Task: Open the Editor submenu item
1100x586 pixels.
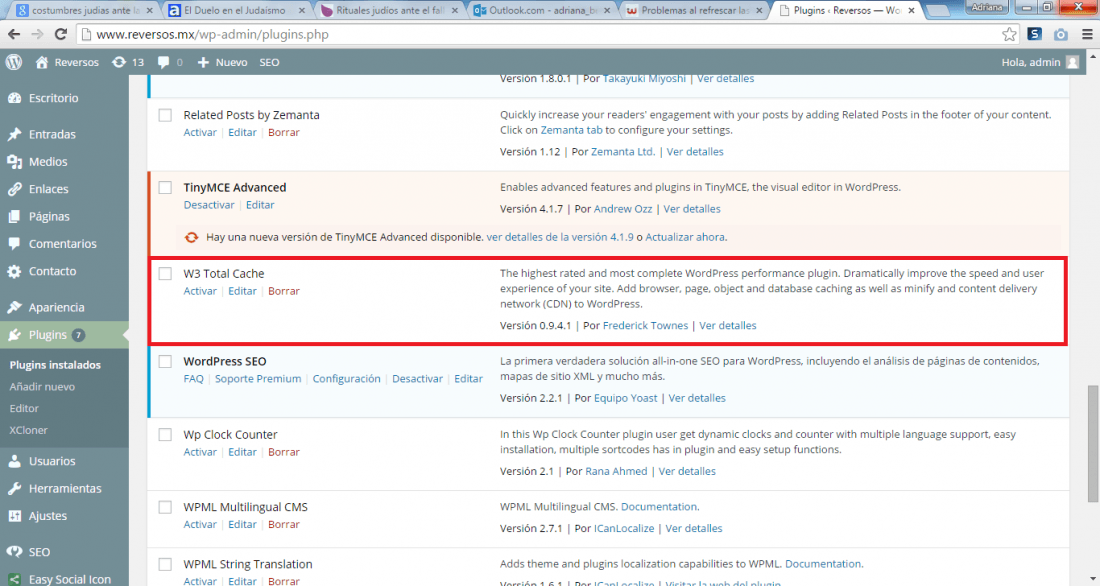Action: [24, 408]
